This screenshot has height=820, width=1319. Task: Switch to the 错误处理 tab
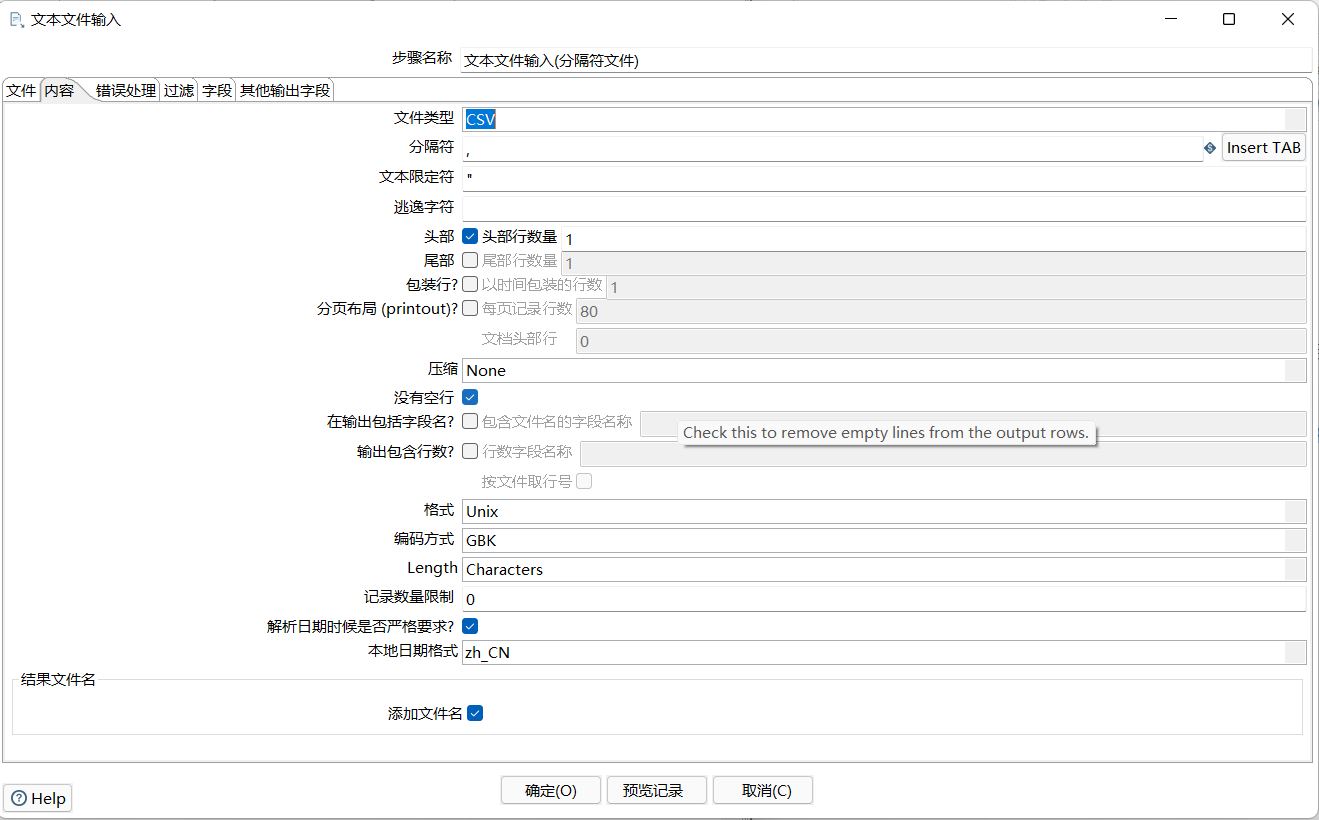coord(126,90)
